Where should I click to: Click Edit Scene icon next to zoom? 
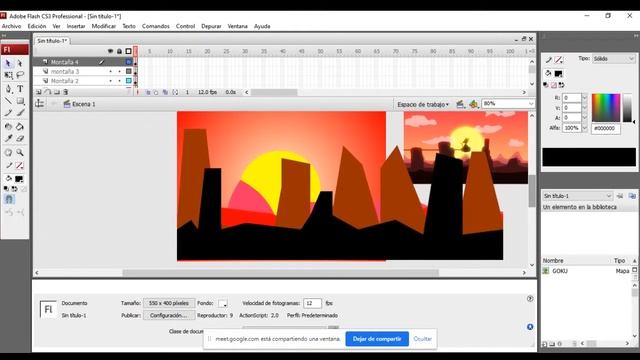point(460,104)
